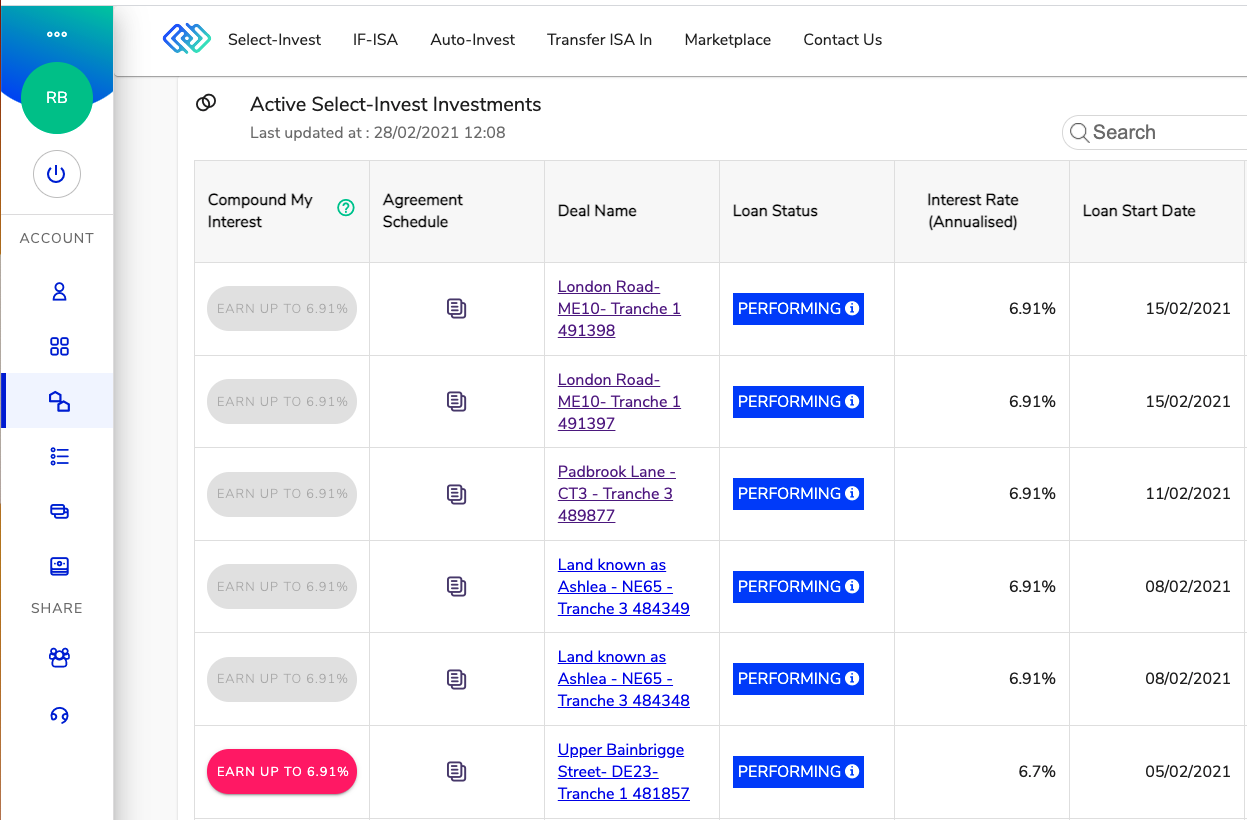1247x820 pixels.
Task: Click the pink EARN UP TO 6.91% button
Action: [x=282, y=771]
